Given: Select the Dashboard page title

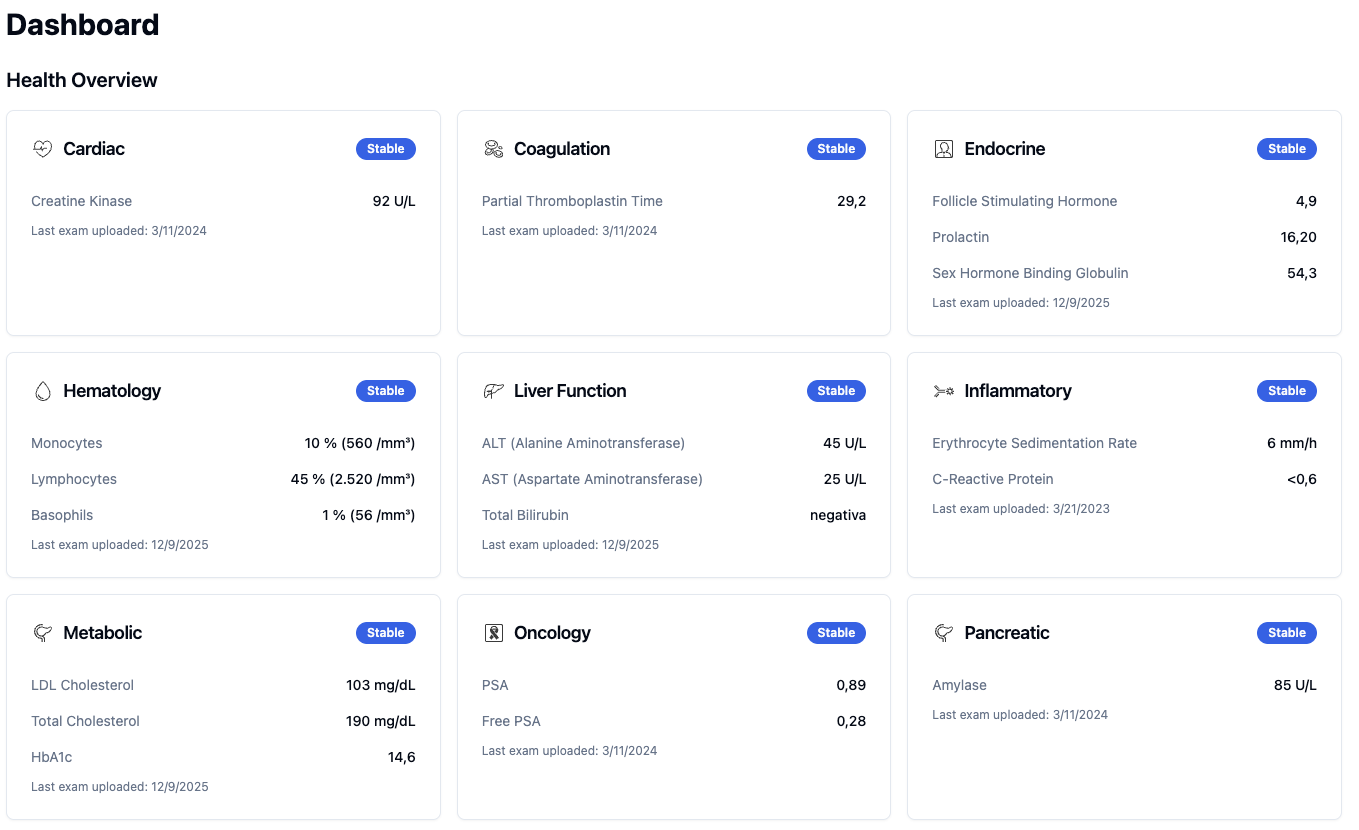Looking at the screenshot, I should click(82, 24).
